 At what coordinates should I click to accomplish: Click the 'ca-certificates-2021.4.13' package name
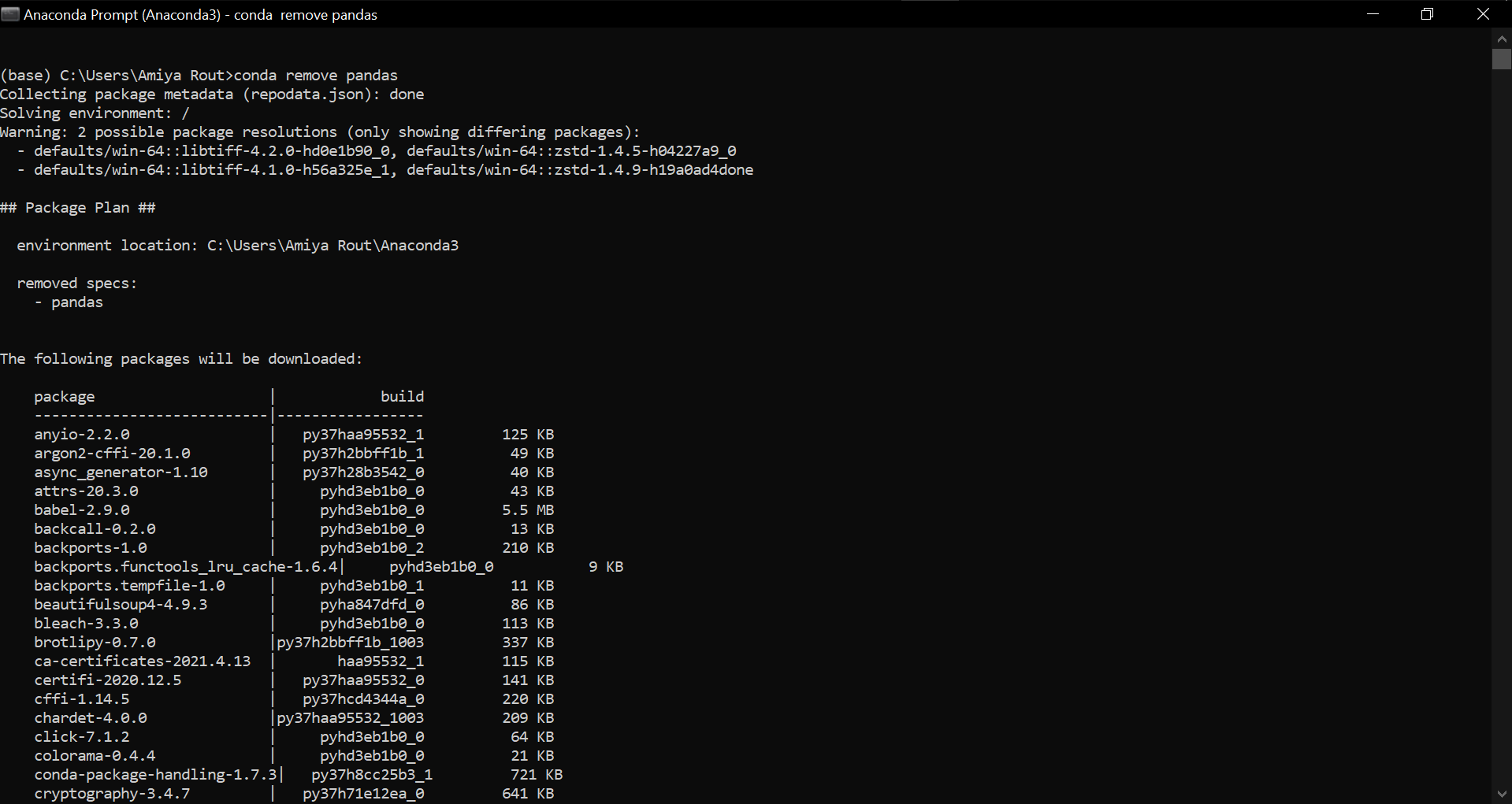pyautogui.click(x=143, y=661)
